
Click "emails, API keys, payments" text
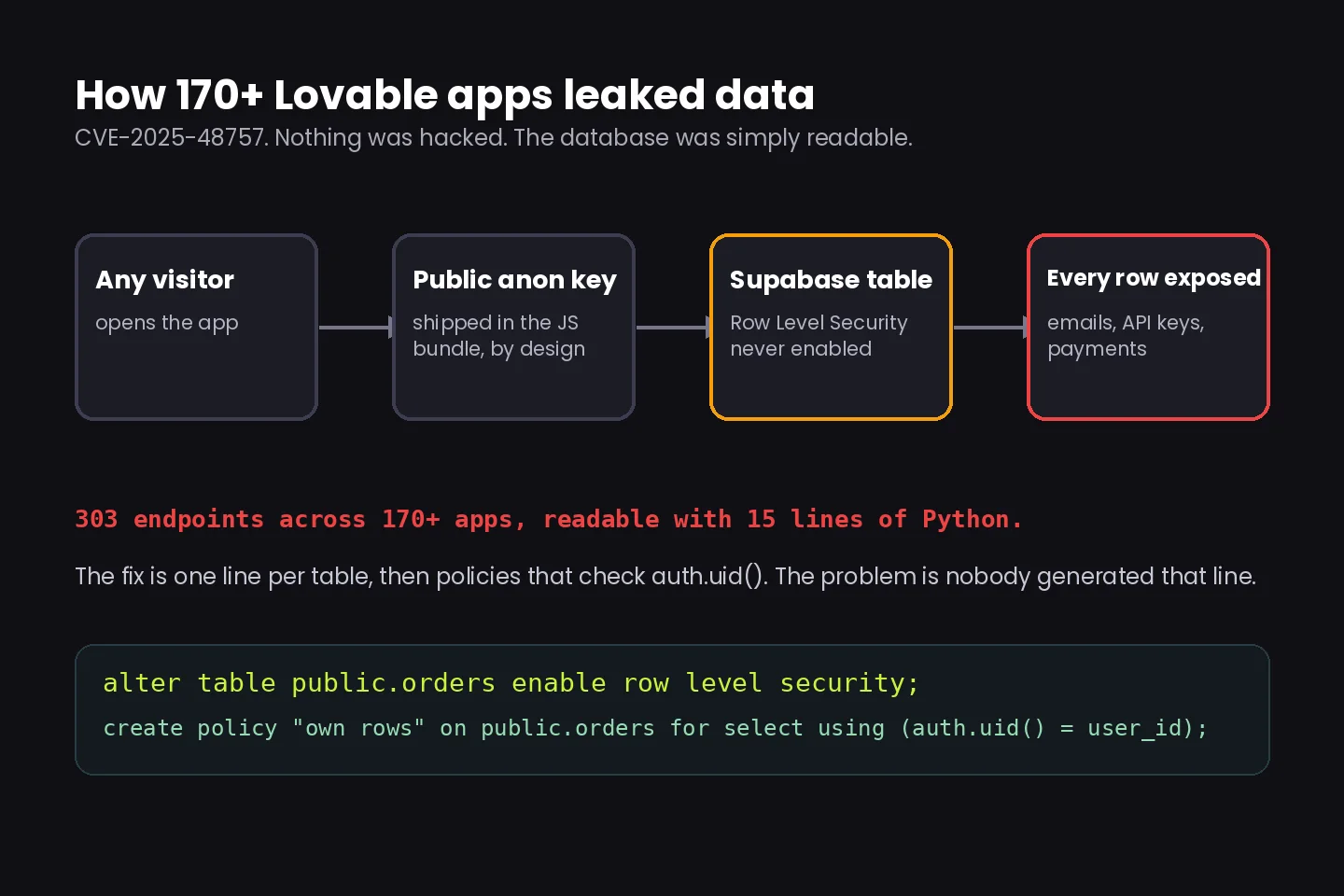[x=1126, y=336]
